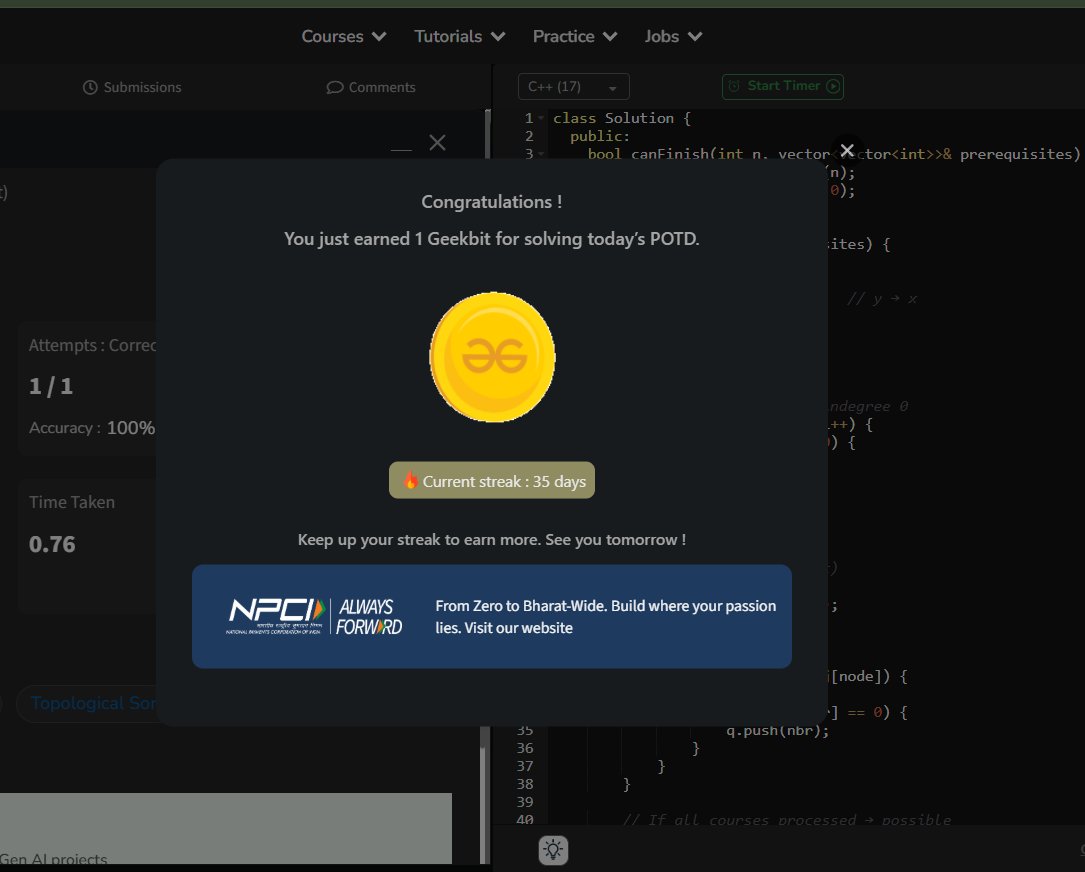This screenshot has height=872, width=1085.
Task: Click the Current streak 35 days badge
Action: (492, 480)
